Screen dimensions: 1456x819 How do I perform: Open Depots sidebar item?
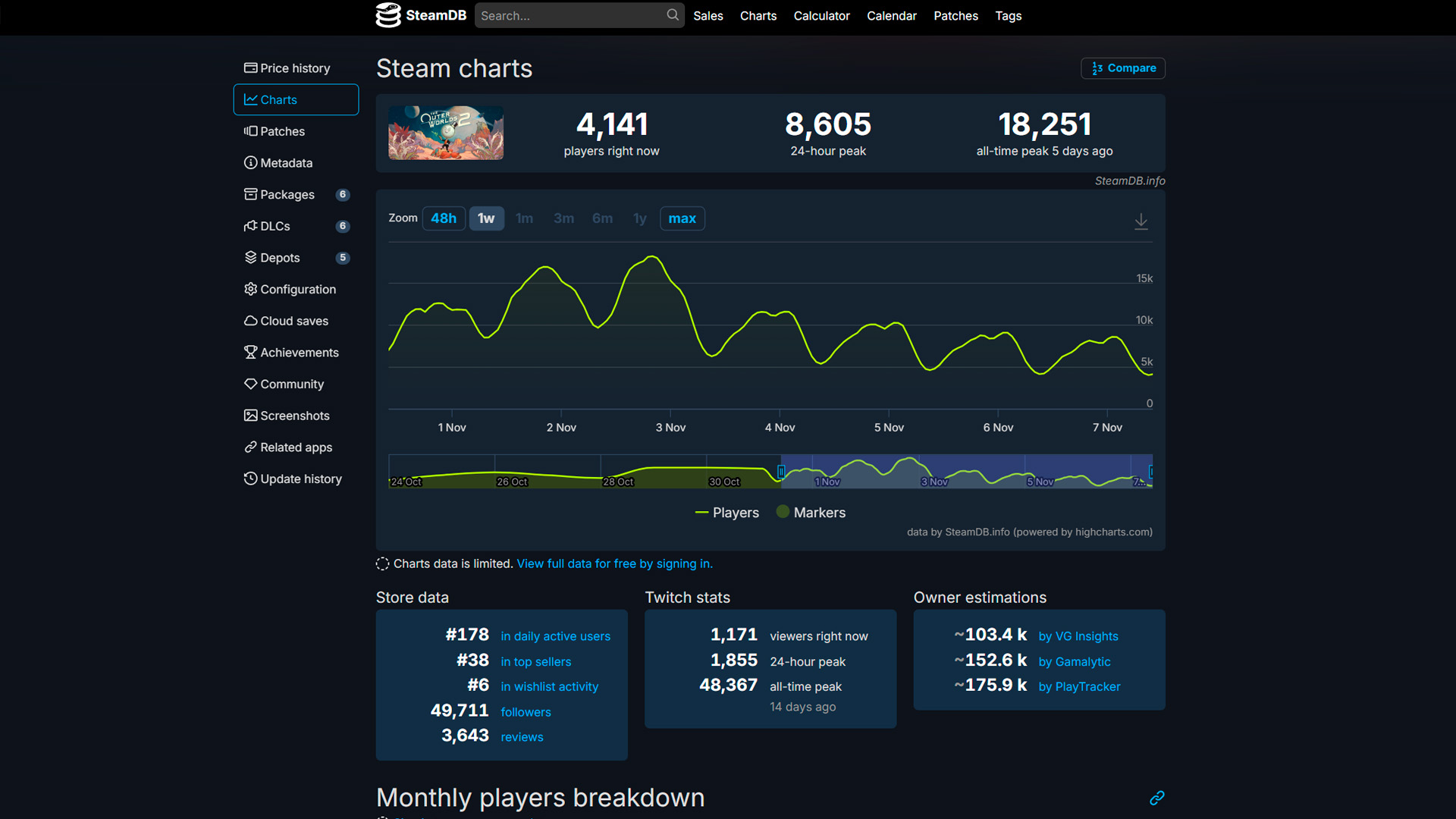click(x=280, y=258)
